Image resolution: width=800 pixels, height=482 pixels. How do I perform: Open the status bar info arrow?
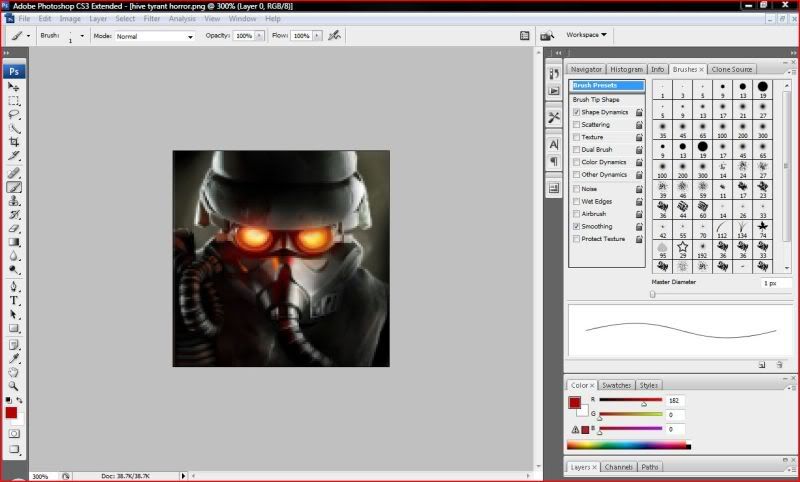tap(183, 476)
